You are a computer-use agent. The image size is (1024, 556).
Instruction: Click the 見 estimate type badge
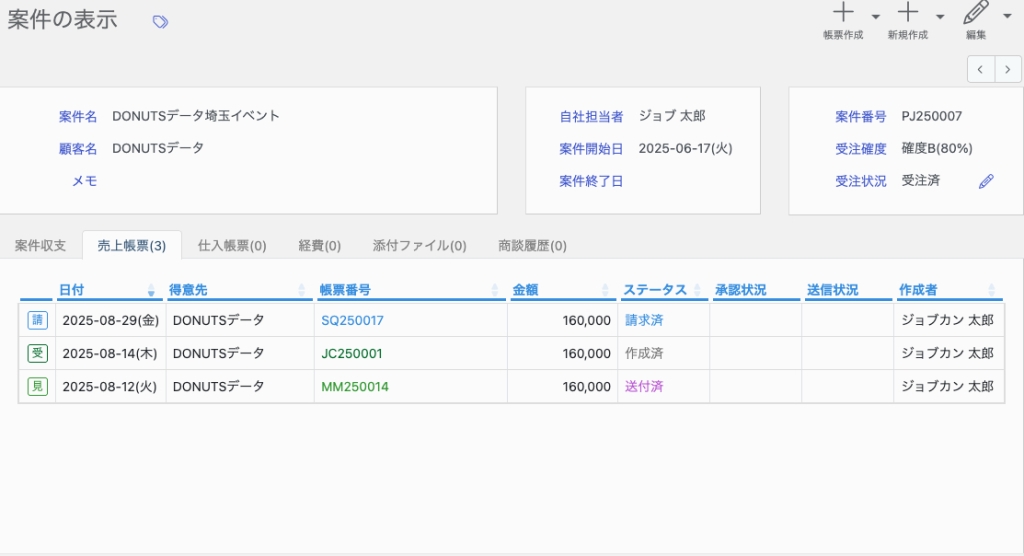coord(38,386)
